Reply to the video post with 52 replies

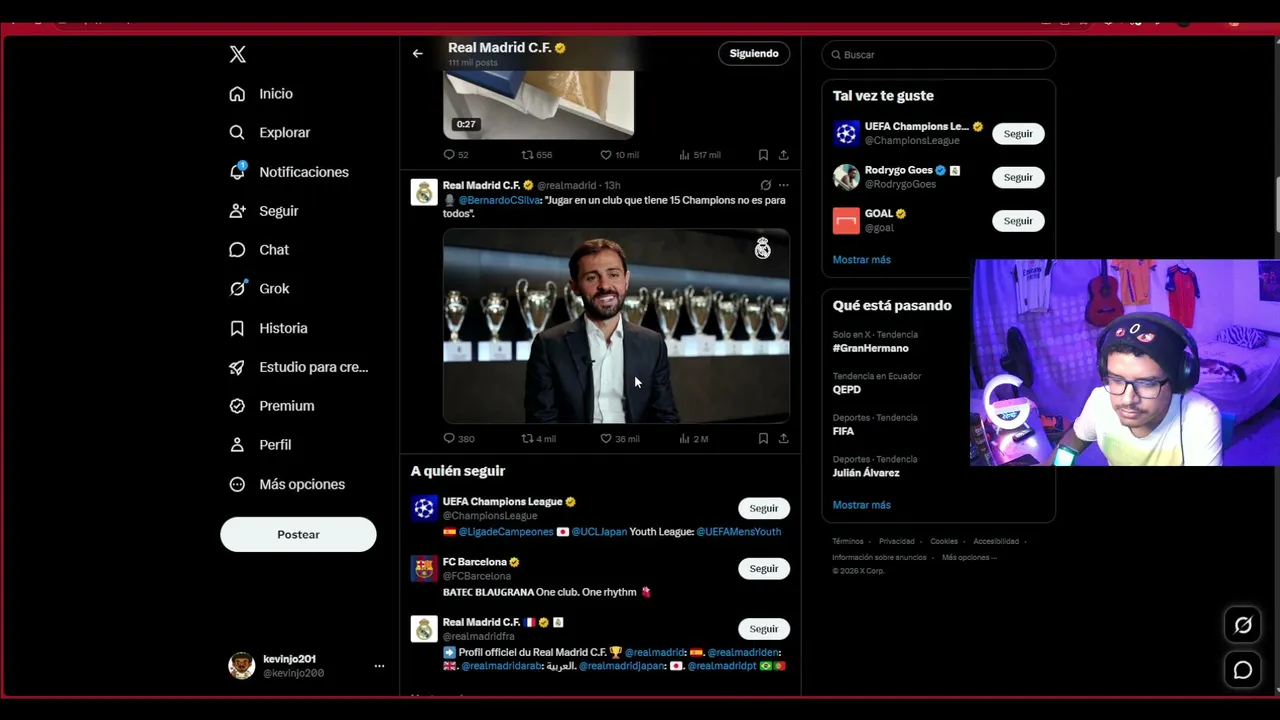coord(449,155)
